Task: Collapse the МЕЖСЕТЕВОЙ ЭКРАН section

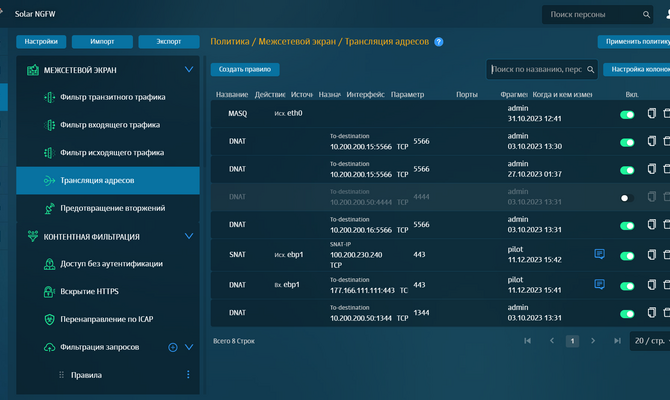Action: pos(189,70)
